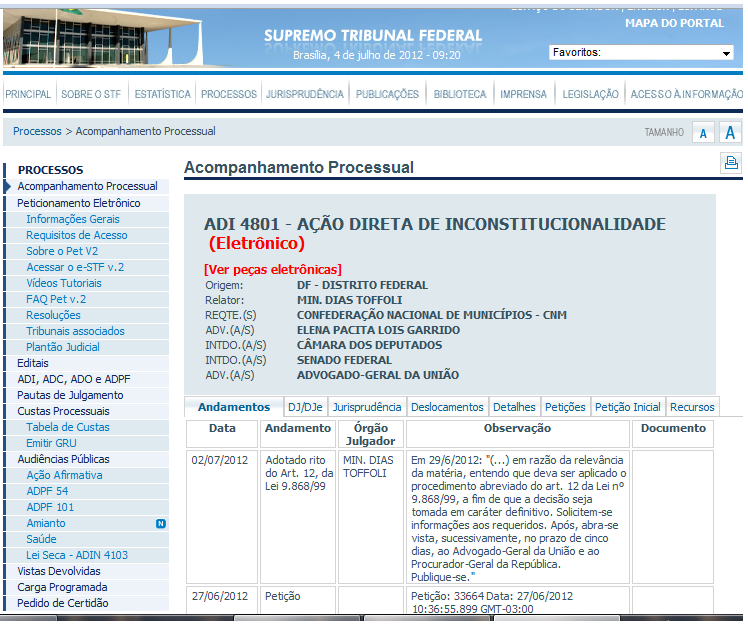Open Lei Seca - ADIN 4103 link
Image resolution: width=748 pixels, height=628 pixels.
click(77, 555)
